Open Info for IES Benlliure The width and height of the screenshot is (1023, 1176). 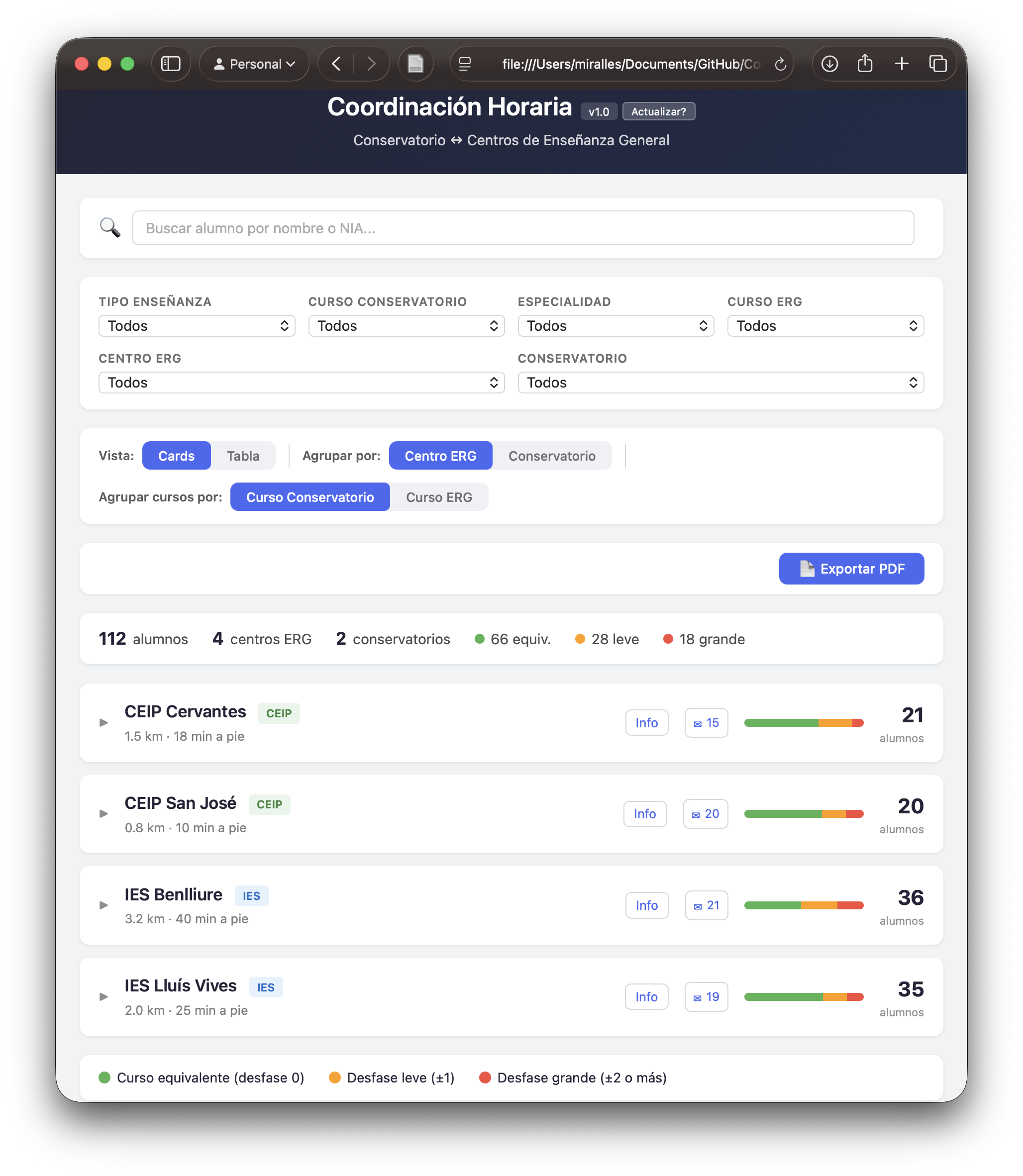(x=647, y=905)
